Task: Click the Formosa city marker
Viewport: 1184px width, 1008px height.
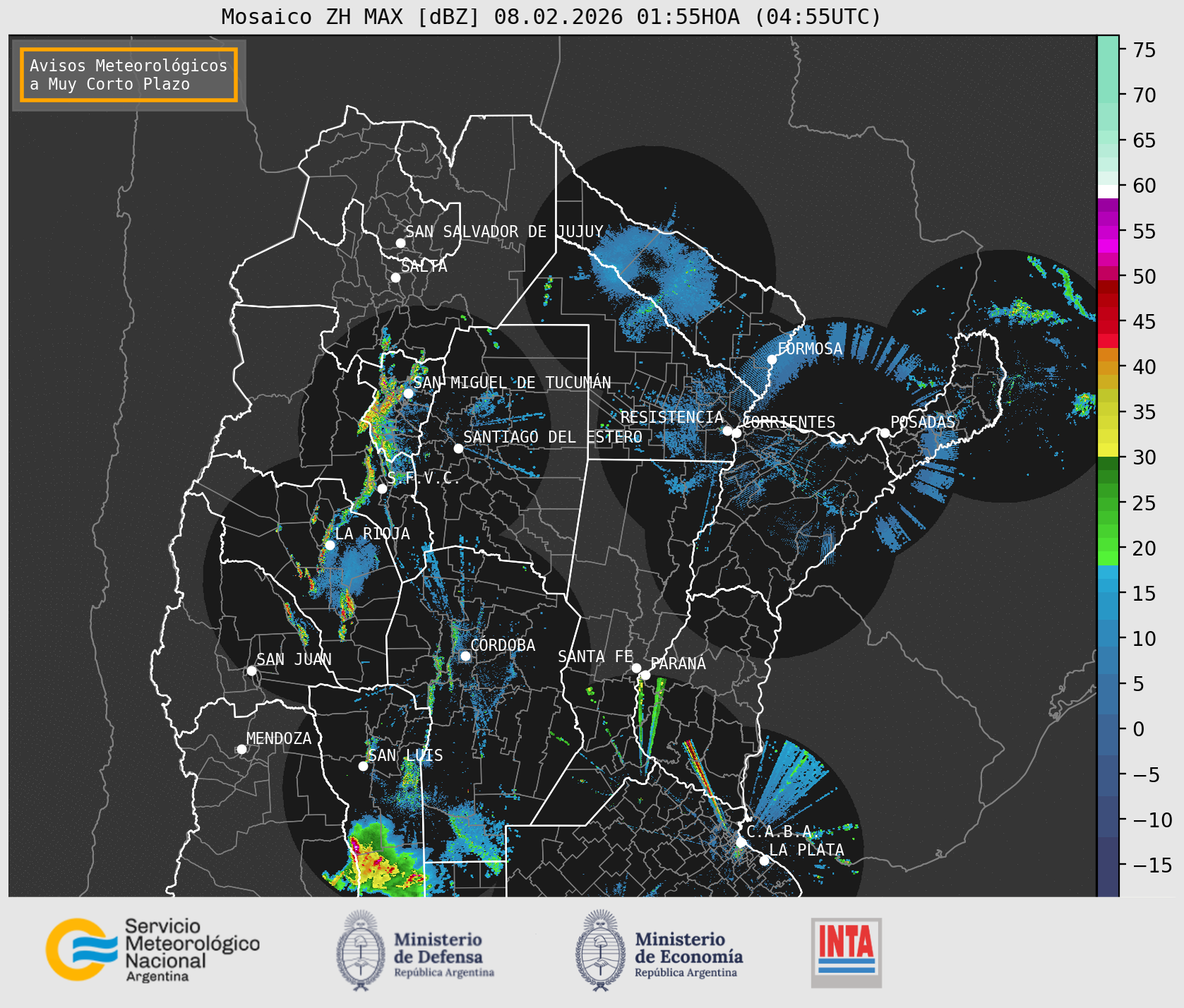Action: 772,359
